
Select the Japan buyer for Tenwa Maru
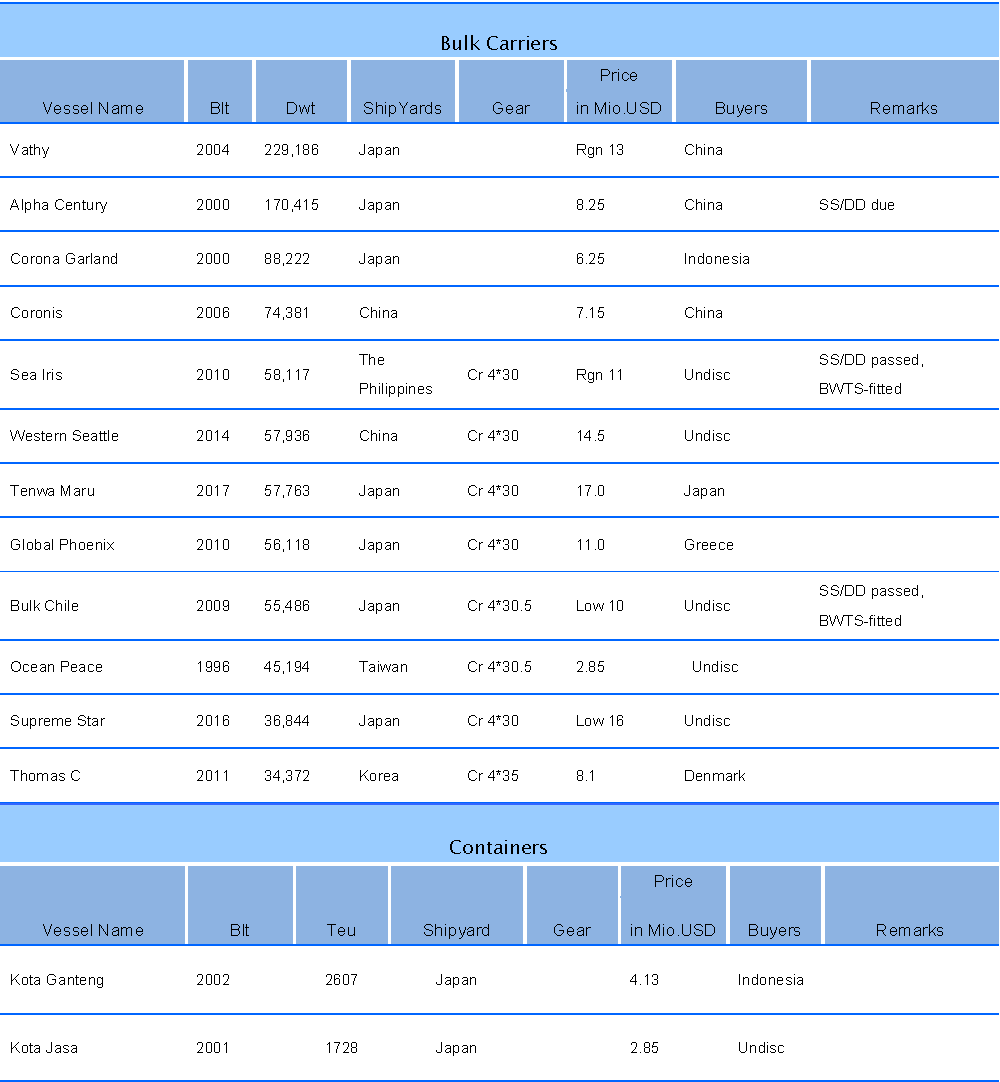click(x=705, y=491)
